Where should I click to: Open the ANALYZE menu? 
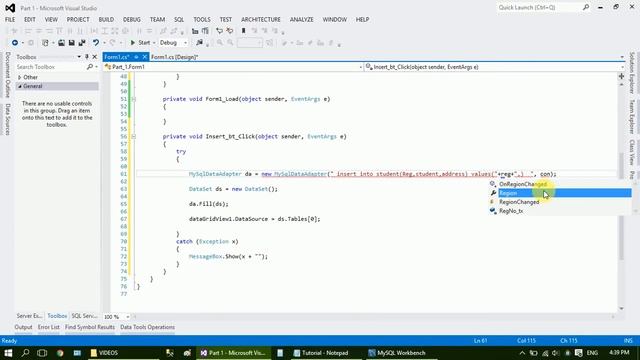[302, 19]
